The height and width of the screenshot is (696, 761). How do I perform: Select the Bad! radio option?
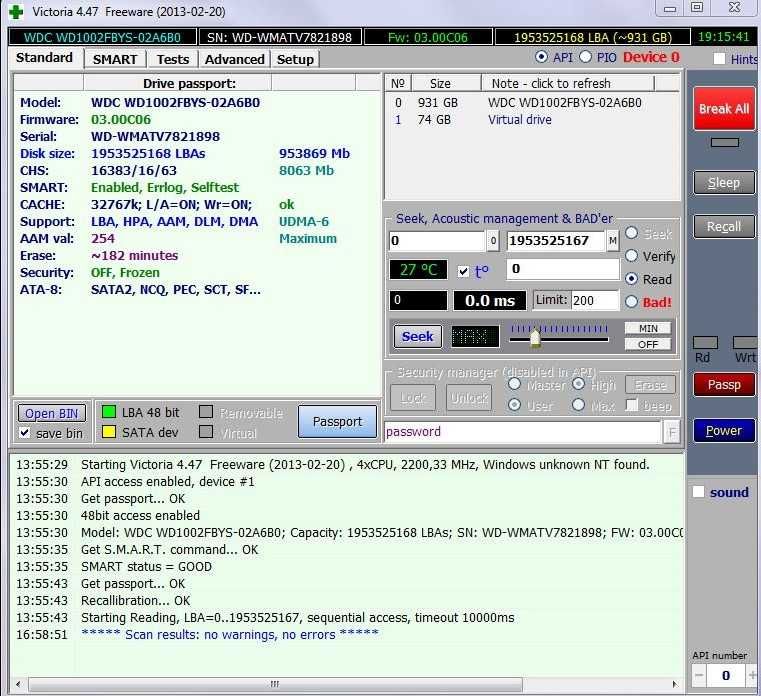(631, 301)
